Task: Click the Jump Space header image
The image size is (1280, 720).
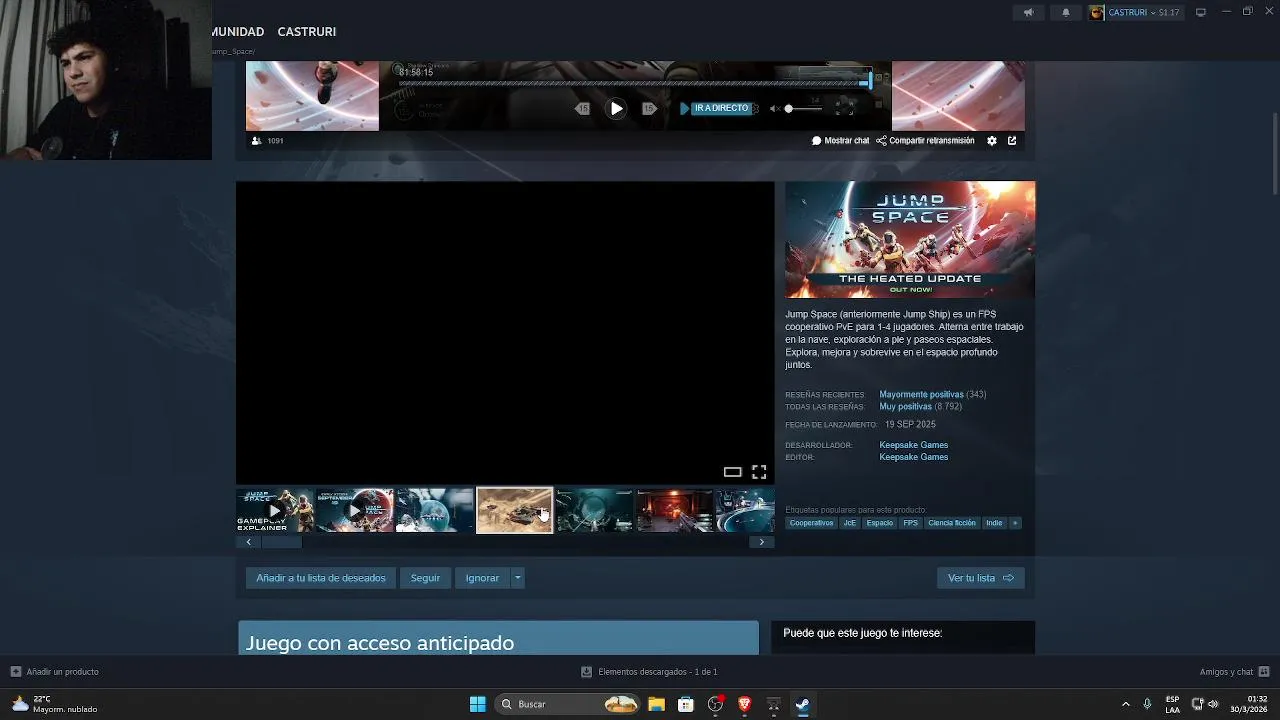Action: pos(910,239)
